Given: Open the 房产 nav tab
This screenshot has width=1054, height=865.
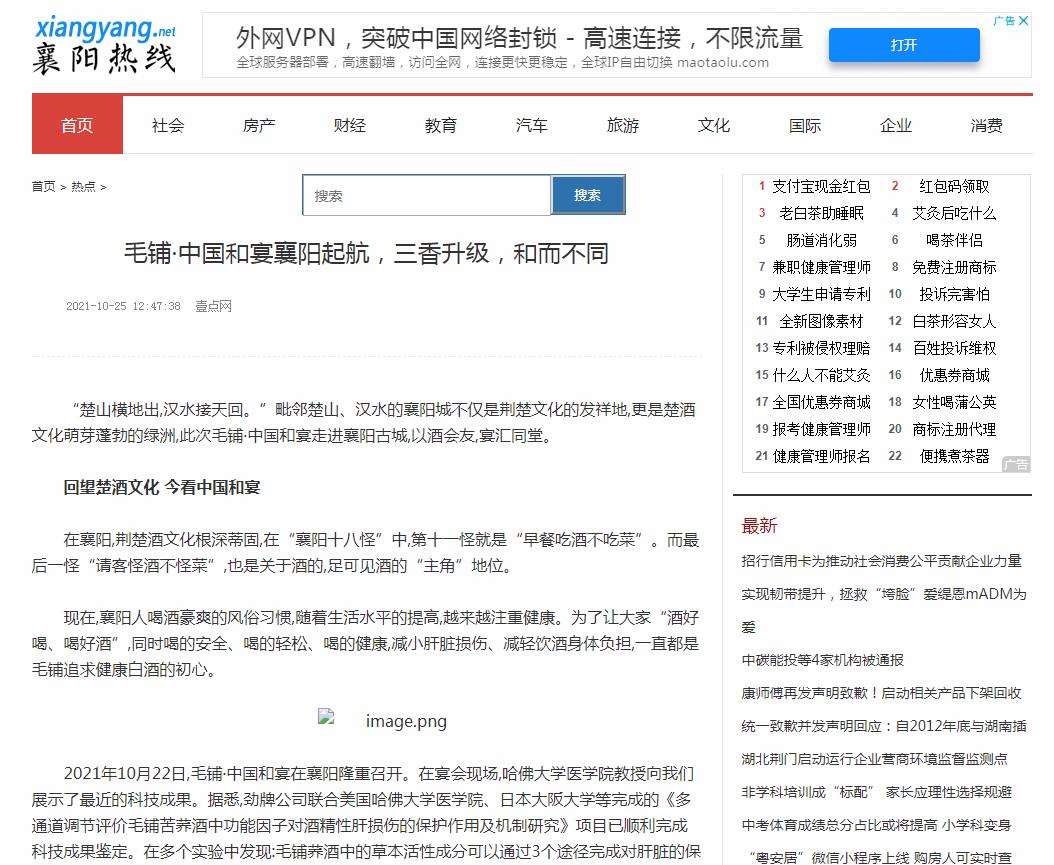Looking at the screenshot, I should click(259, 125).
